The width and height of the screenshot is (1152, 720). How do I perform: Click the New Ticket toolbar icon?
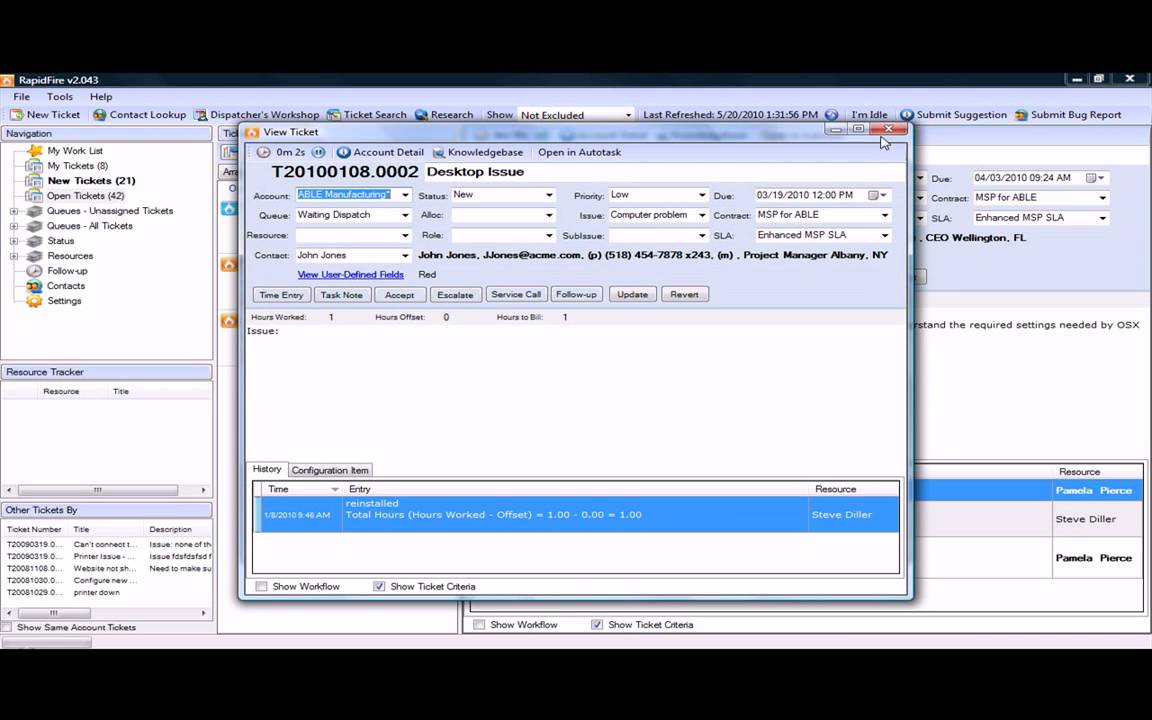16,115
